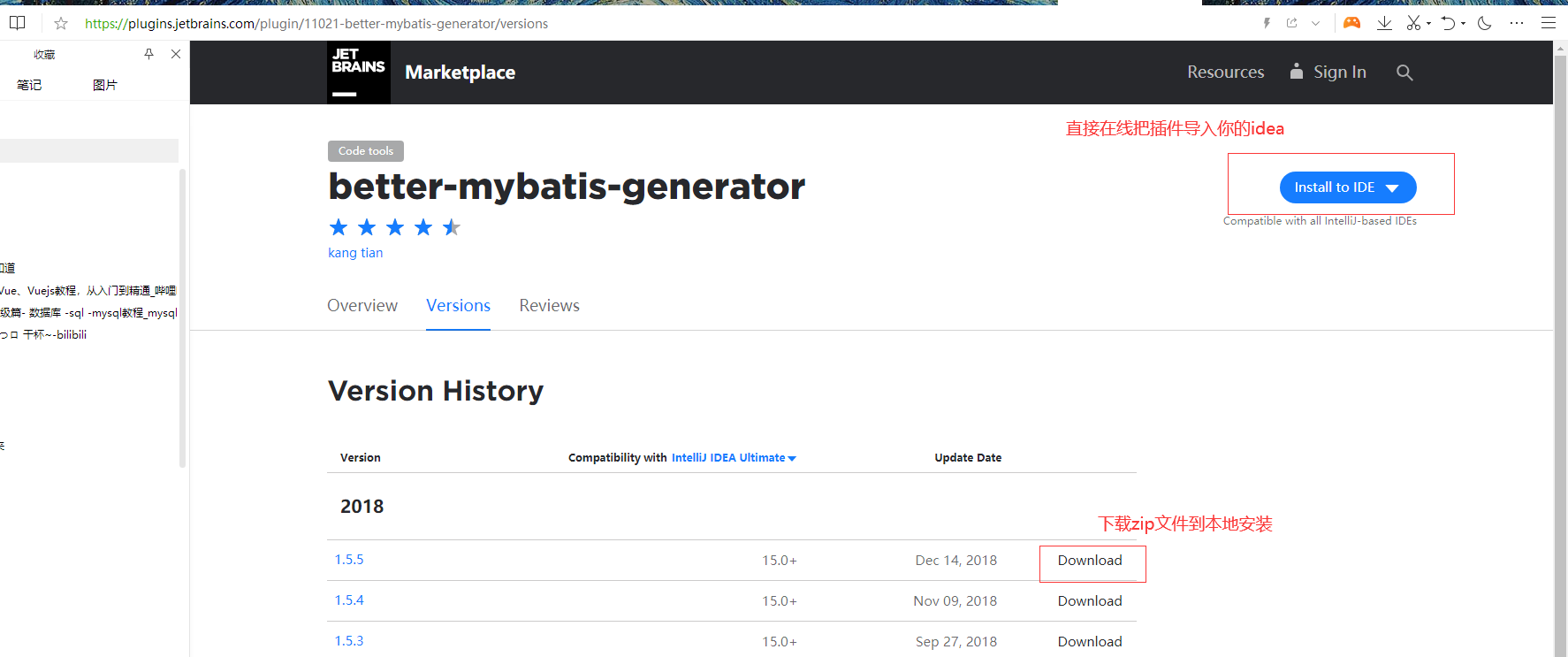Click 15.0+ in the 1.5.5 row

(780, 561)
